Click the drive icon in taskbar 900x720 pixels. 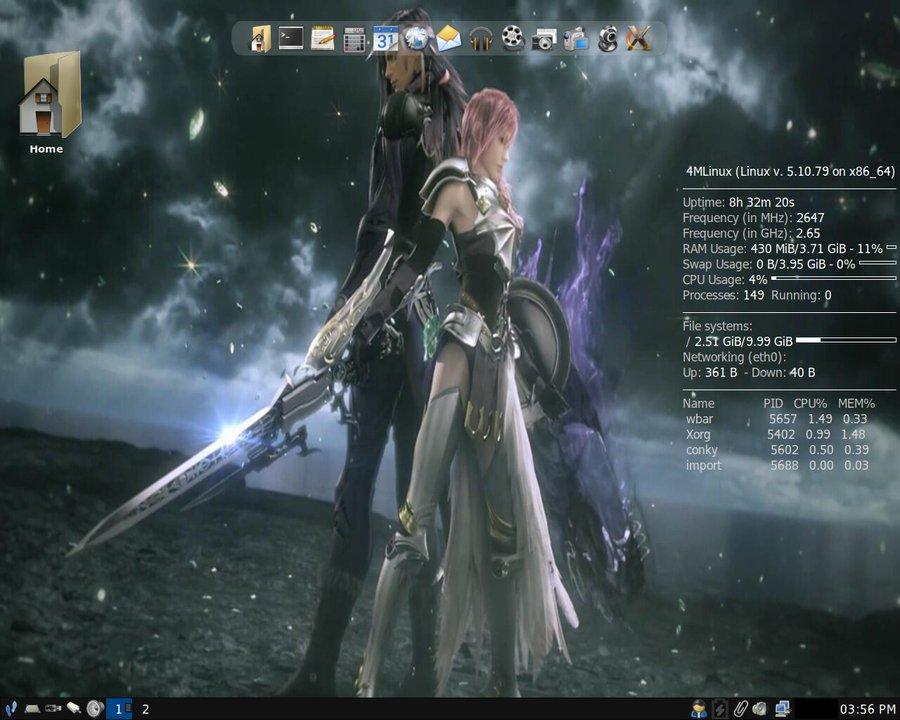point(32,709)
